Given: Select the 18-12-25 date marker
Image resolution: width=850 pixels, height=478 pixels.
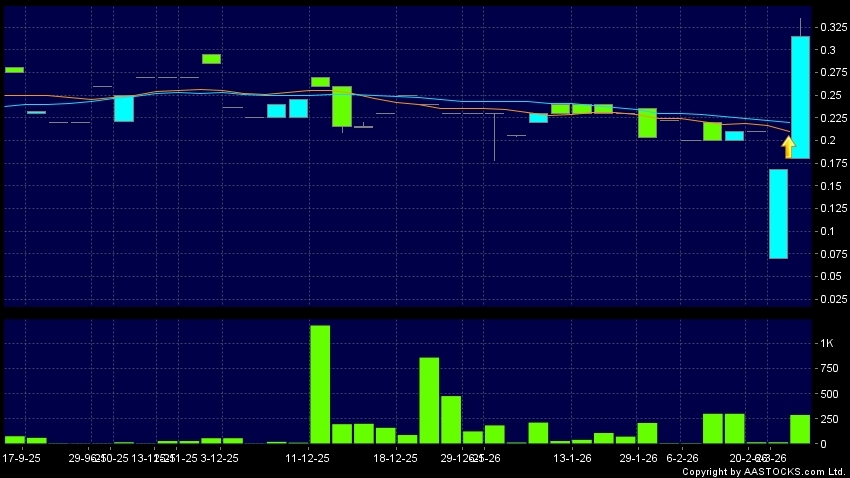Looking at the screenshot, I should [395, 458].
